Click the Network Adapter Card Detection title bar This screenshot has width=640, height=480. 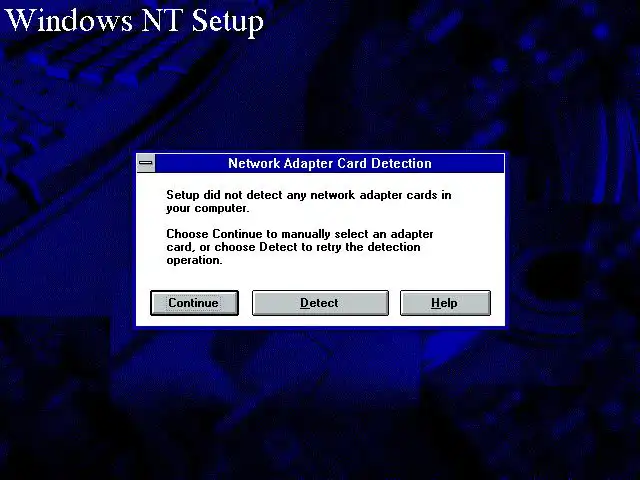point(330,163)
